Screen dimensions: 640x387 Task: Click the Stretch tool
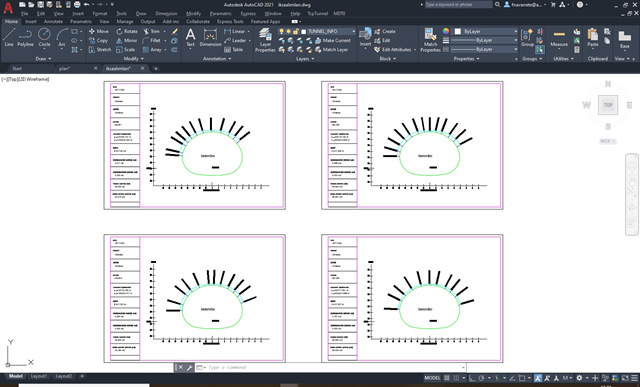tap(100, 49)
